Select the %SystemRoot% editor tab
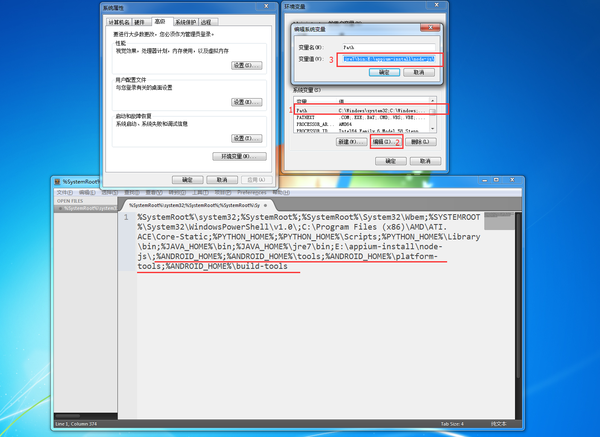Screen dimensions: 600x437 (197, 205)
